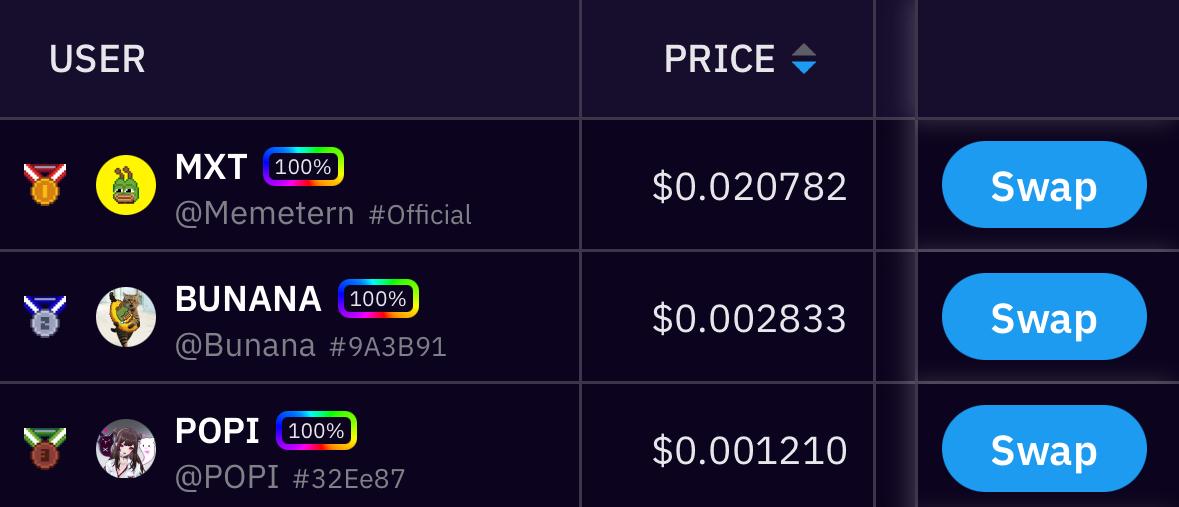Viewport: 1179px width, 507px height.
Task: Open the @POPI profile link
Action: point(227,478)
